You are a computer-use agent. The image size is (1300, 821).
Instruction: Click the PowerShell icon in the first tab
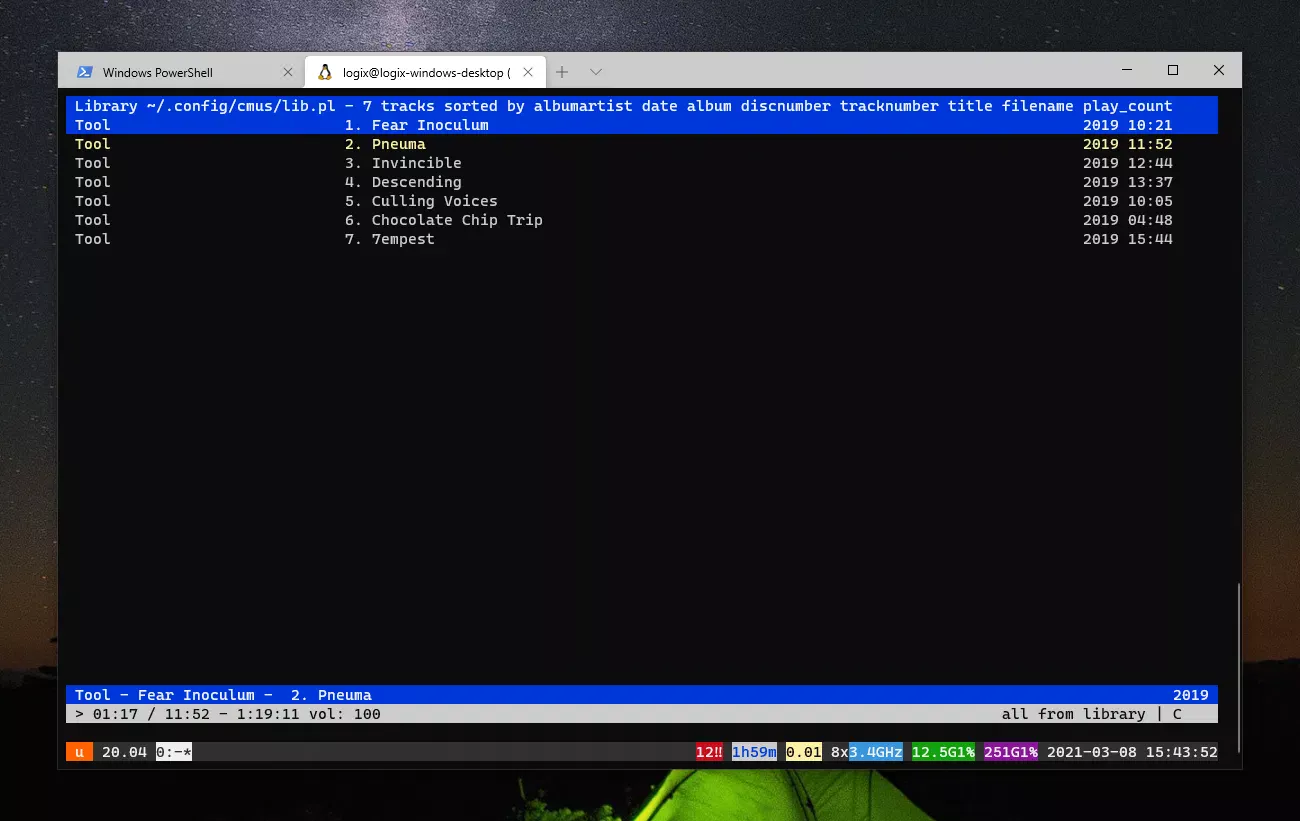(x=85, y=72)
